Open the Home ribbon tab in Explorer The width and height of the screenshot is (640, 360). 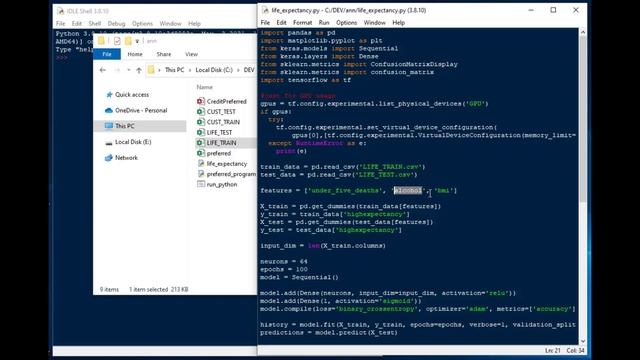pos(135,54)
